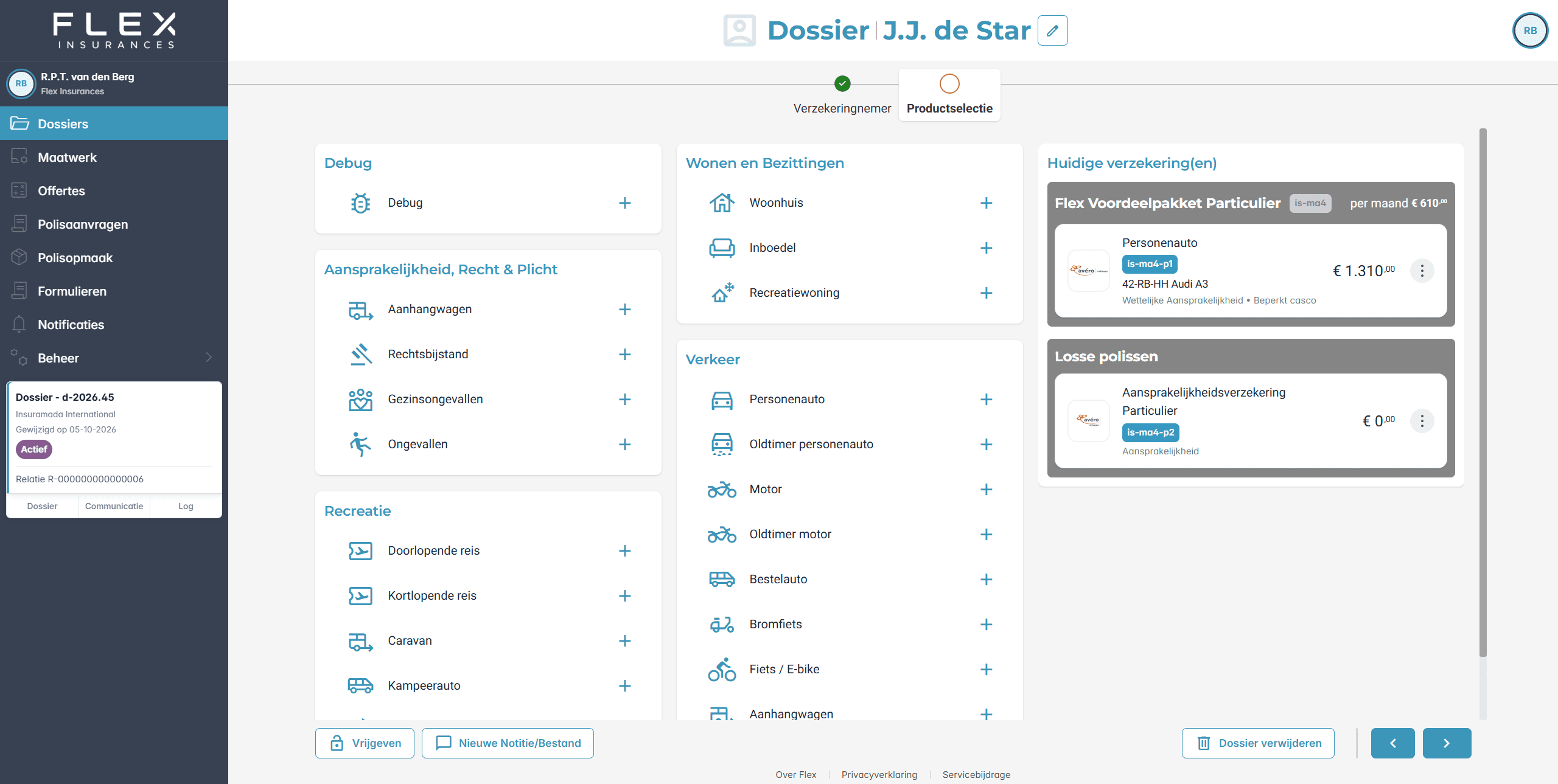
Task: Switch to the Verzekeringnemer step
Action: coord(842,95)
